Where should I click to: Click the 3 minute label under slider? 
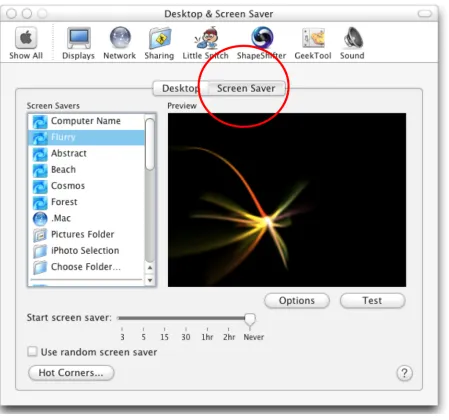coord(122,337)
